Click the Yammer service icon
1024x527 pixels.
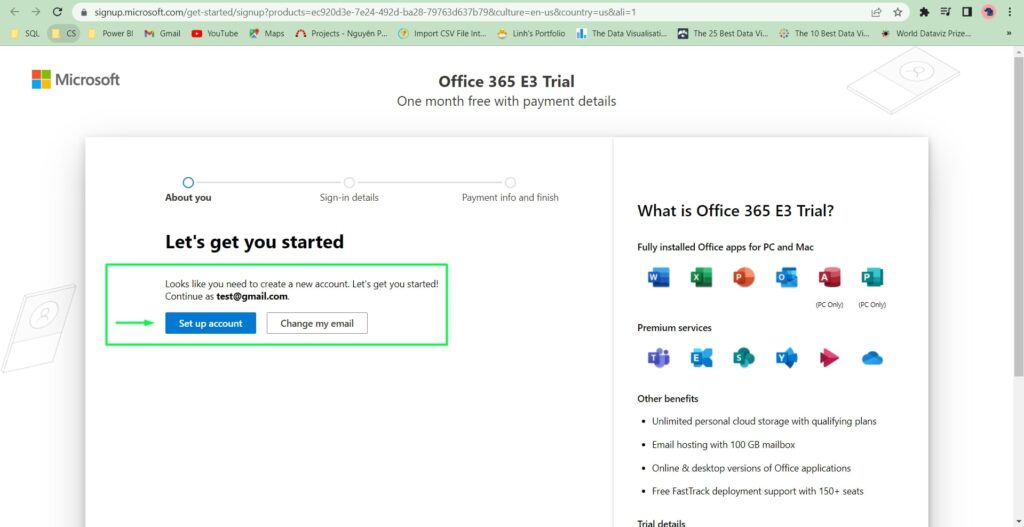pyautogui.click(x=786, y=358)
